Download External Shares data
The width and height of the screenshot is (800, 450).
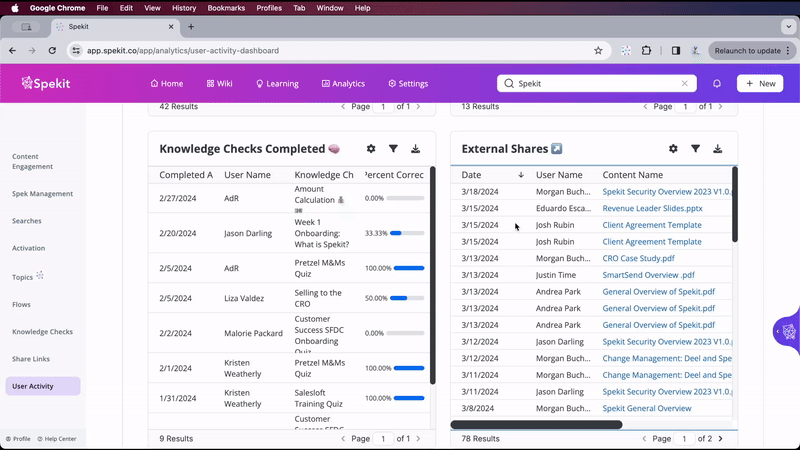(717, 148)
